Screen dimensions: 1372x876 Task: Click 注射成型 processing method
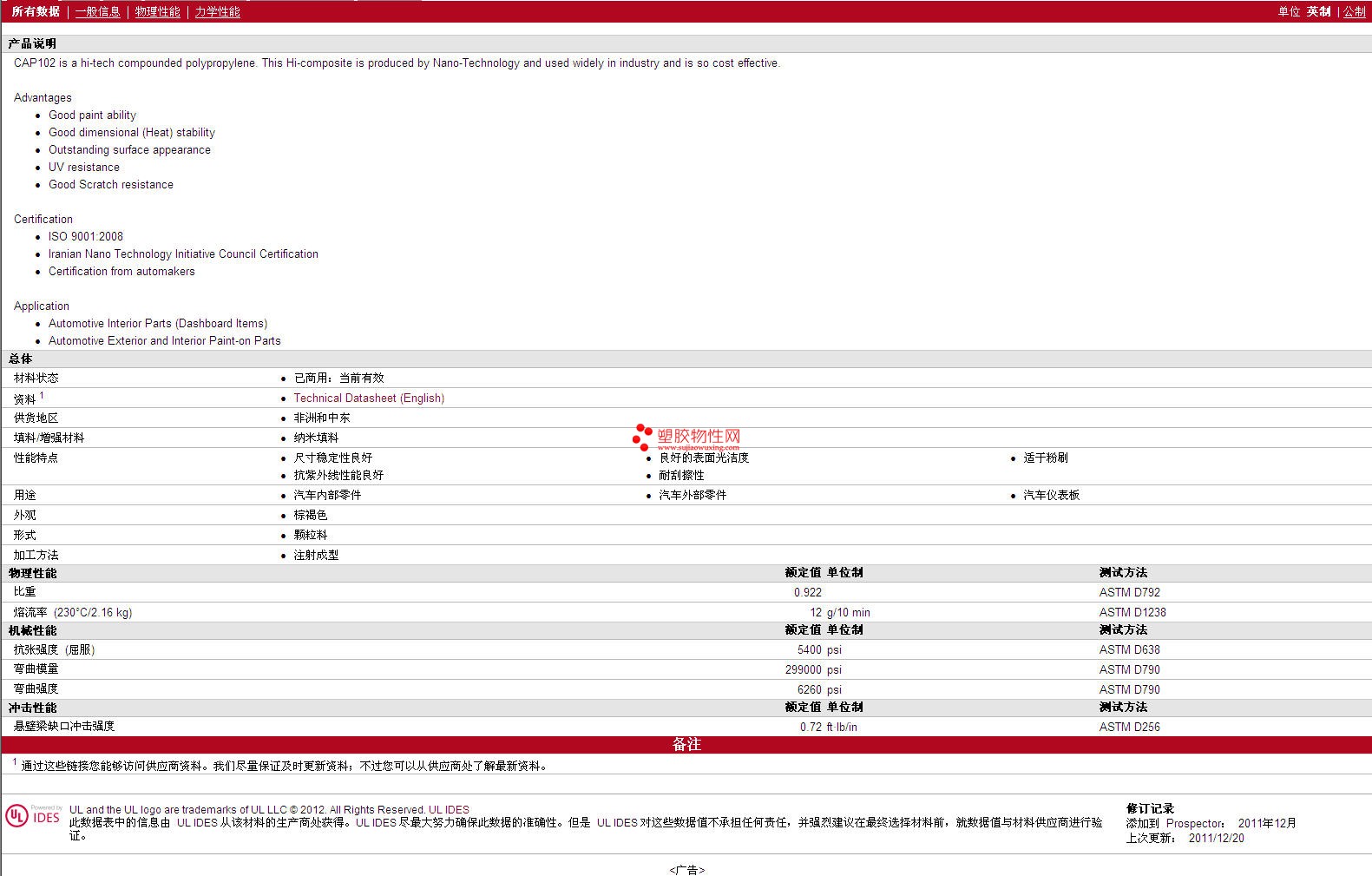316,555
